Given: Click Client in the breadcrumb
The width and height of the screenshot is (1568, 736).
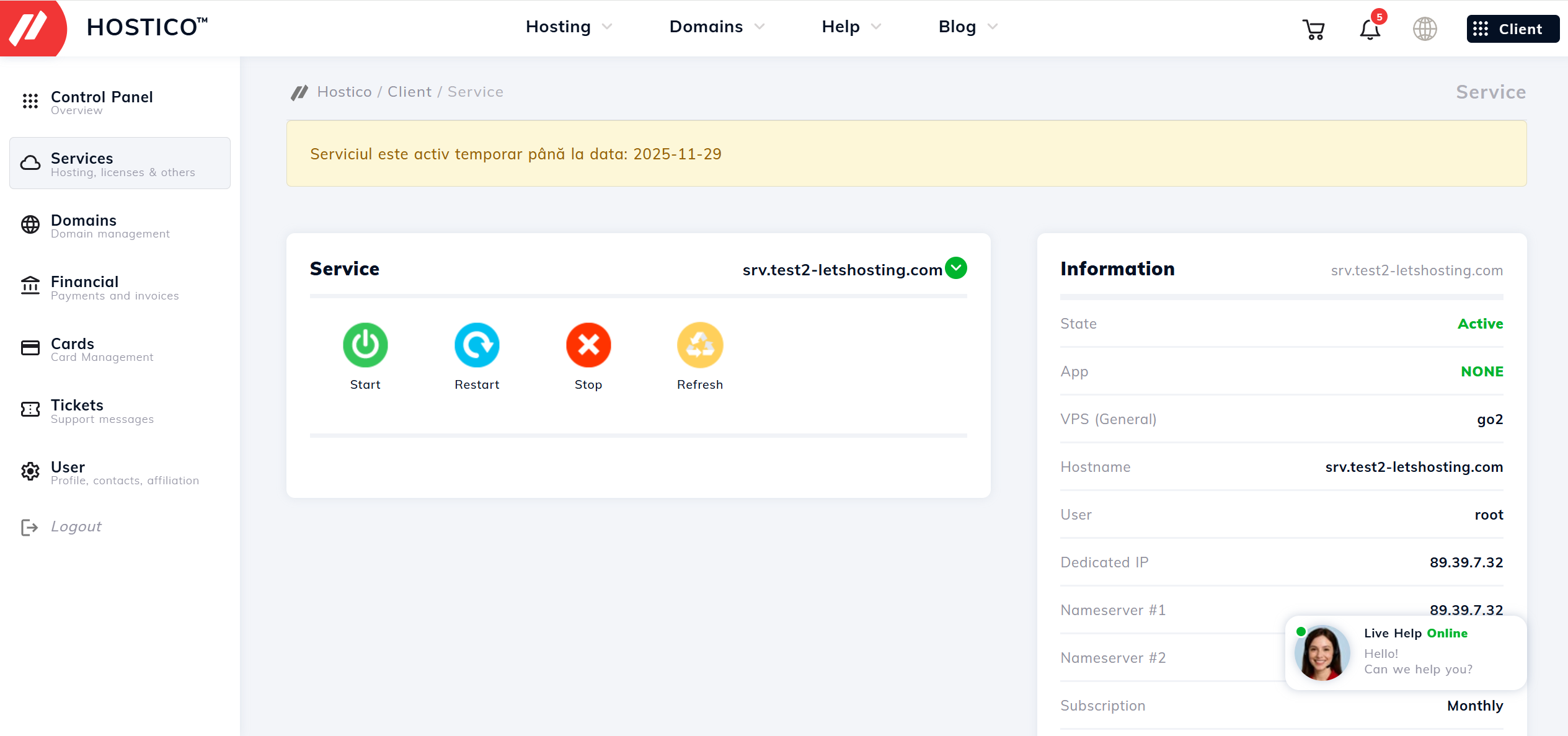Looking at the screenshot, I should point(409,92).
